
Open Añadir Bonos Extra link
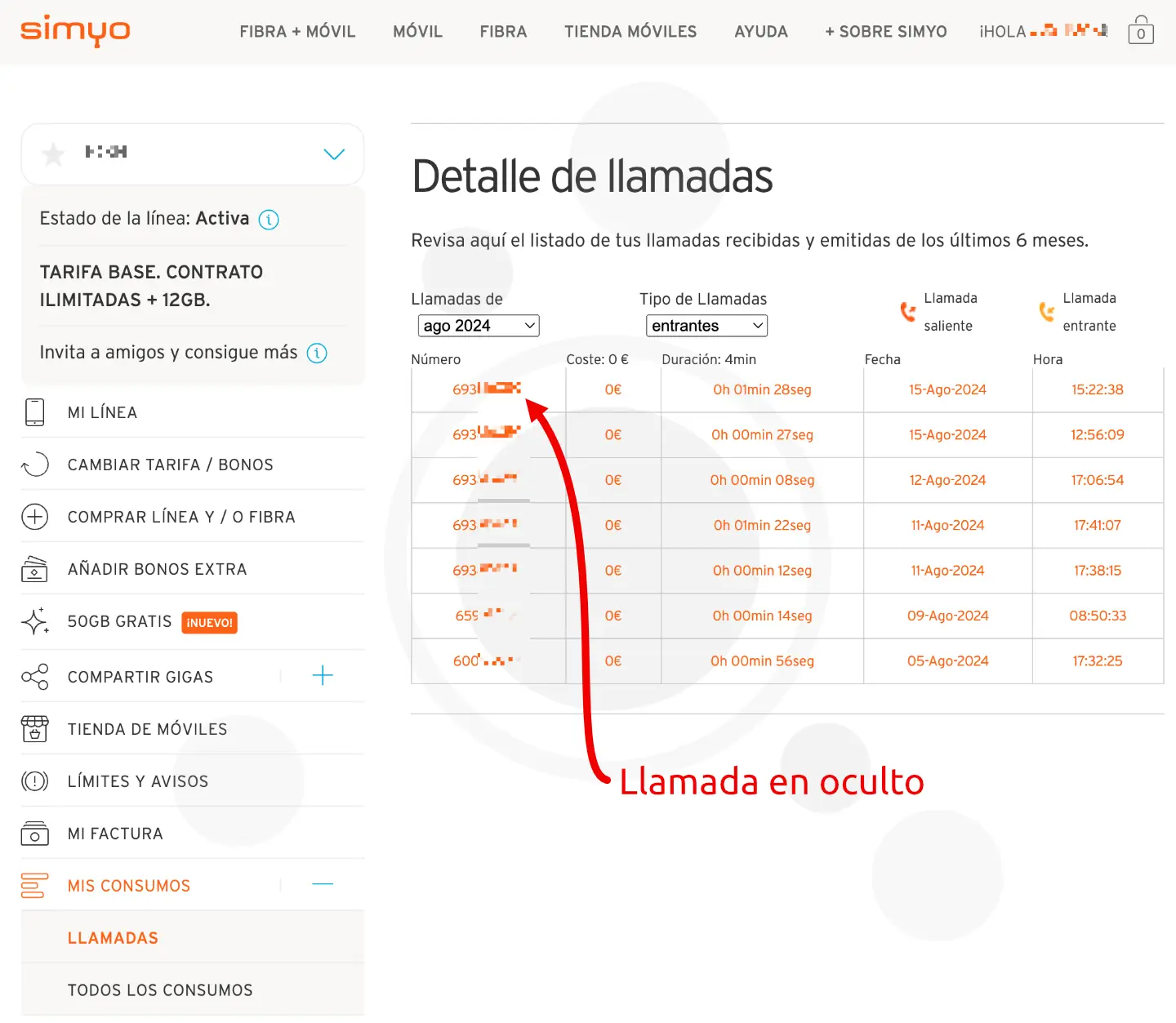157,570
